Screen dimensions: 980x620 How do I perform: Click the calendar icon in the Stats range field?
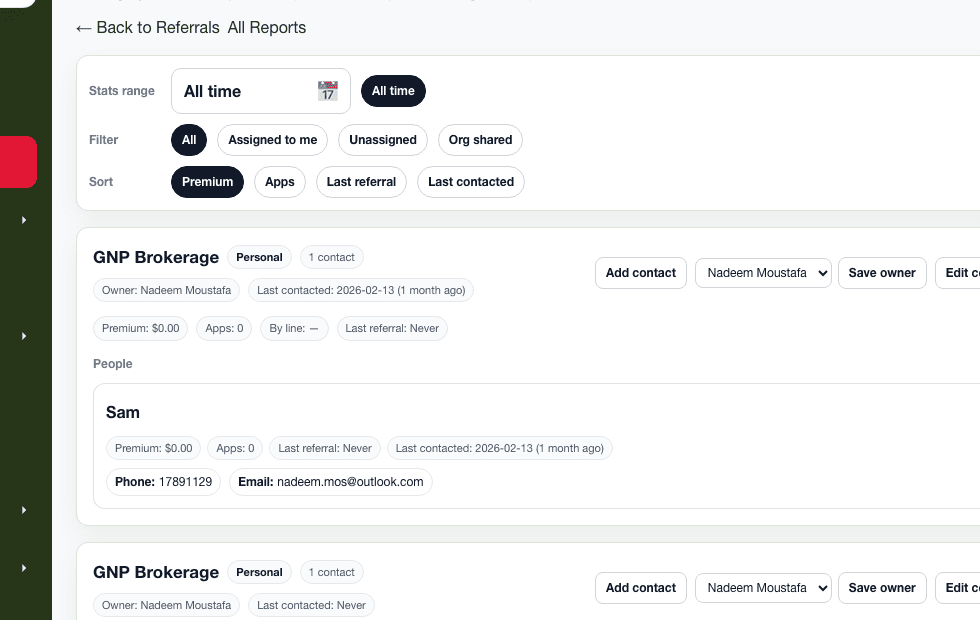327,91
